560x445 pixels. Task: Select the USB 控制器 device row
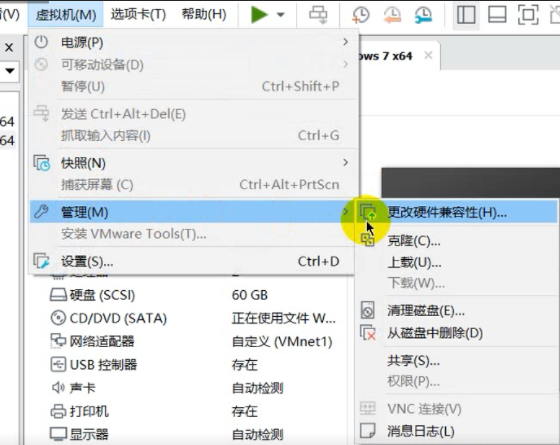pos(193,365)
